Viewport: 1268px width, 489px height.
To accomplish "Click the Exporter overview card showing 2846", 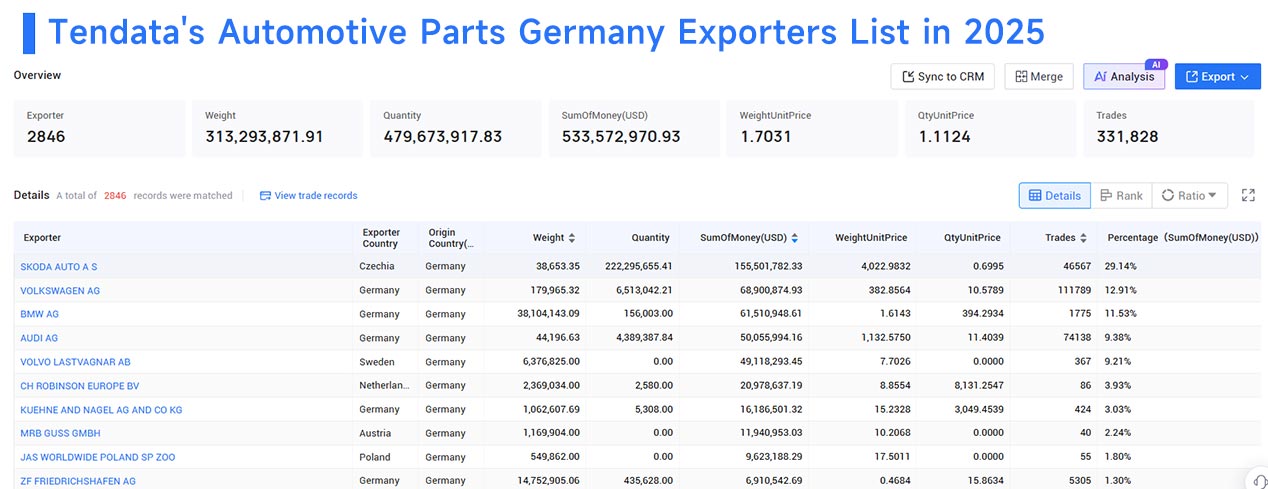I will point(99,128).
